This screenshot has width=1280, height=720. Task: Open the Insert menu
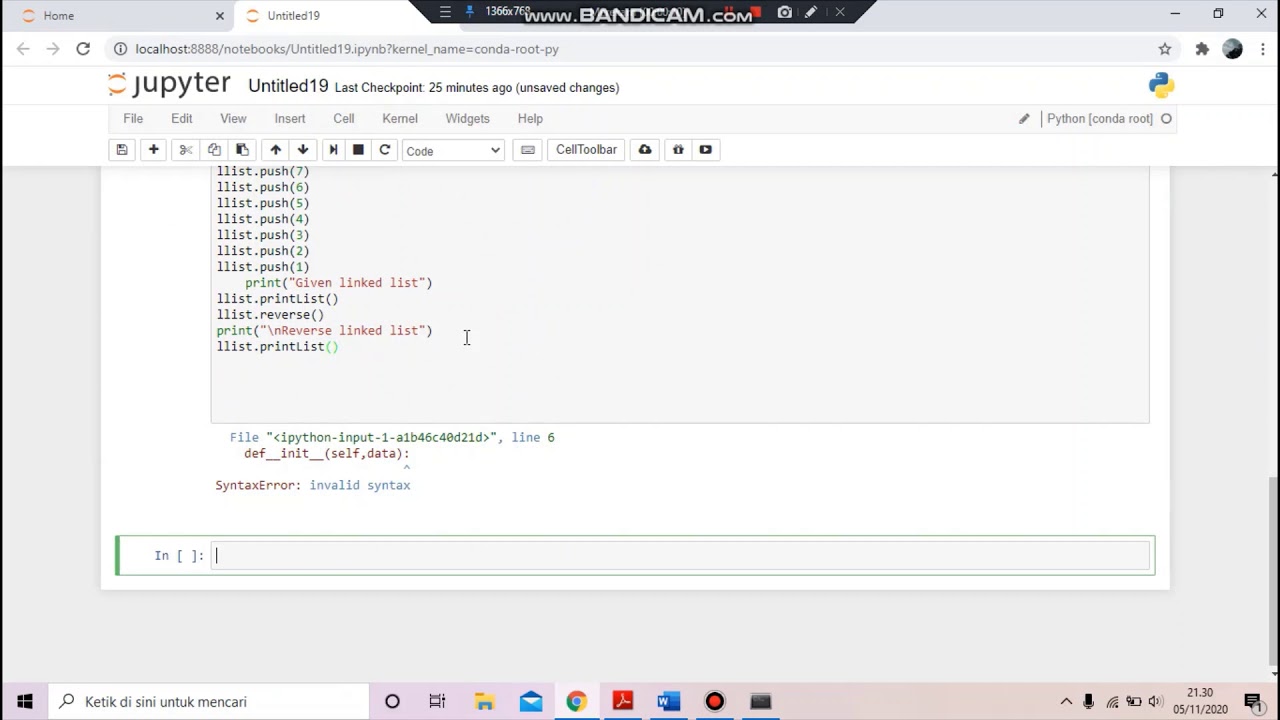click(290, 119)
